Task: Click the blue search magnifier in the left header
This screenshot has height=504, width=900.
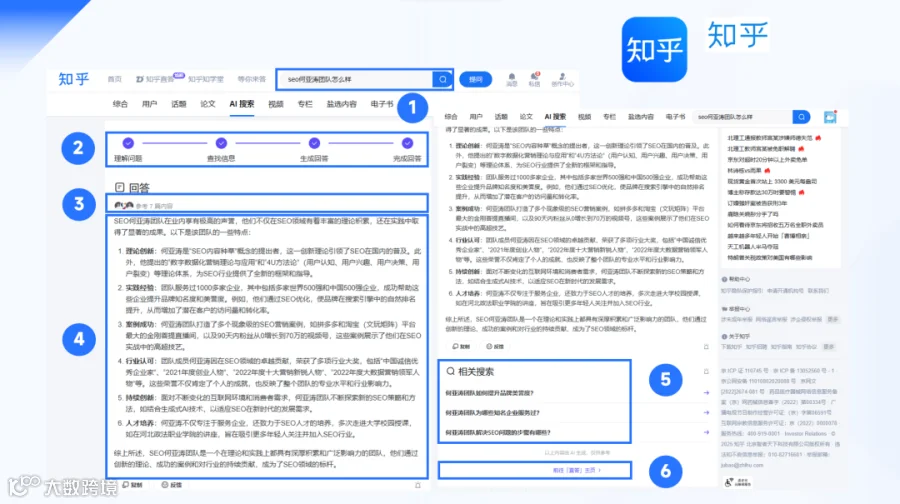Action: pyautogui.click(x=442, y=79)
